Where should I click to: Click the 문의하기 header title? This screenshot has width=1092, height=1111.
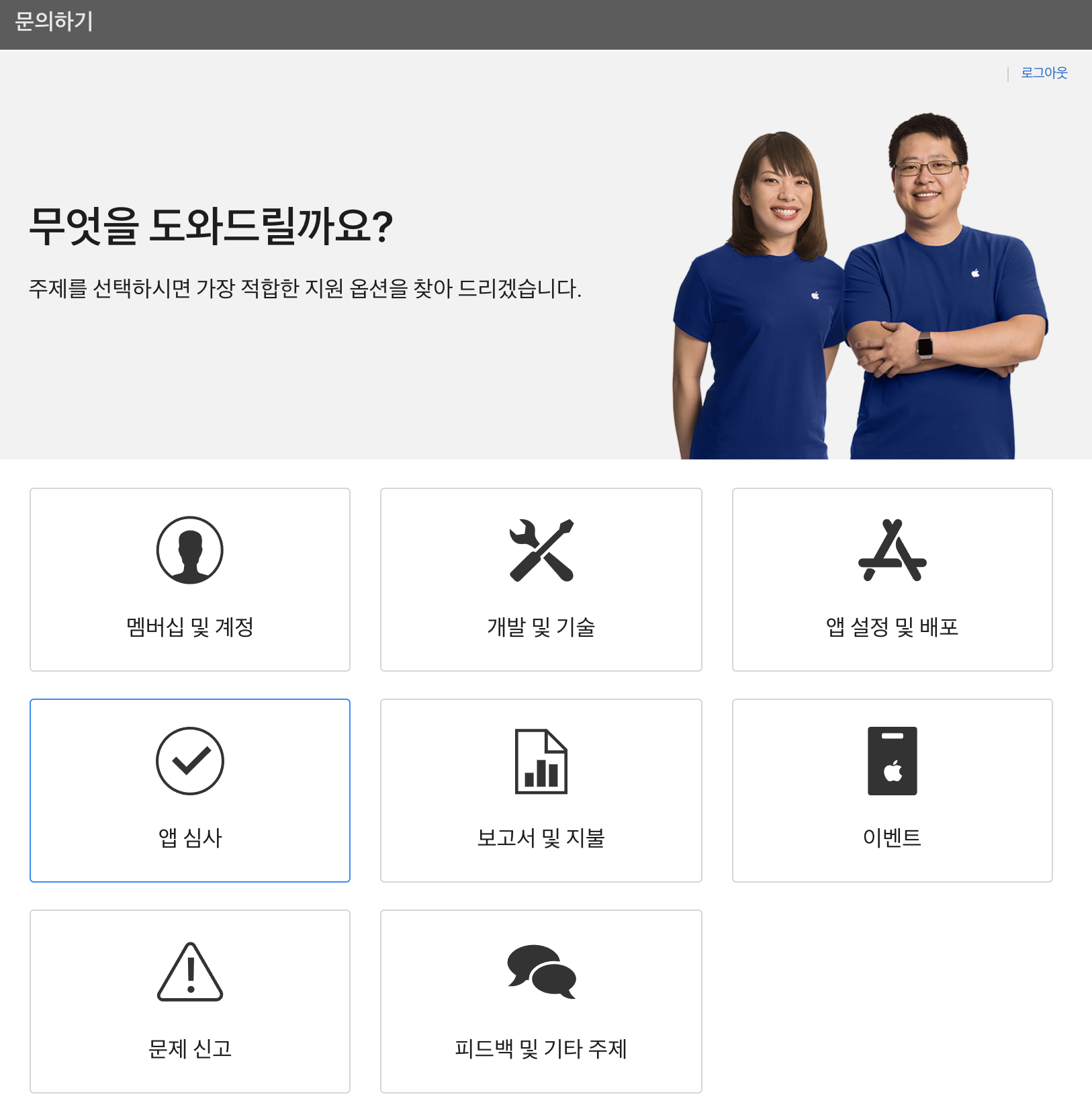point(54,21)
